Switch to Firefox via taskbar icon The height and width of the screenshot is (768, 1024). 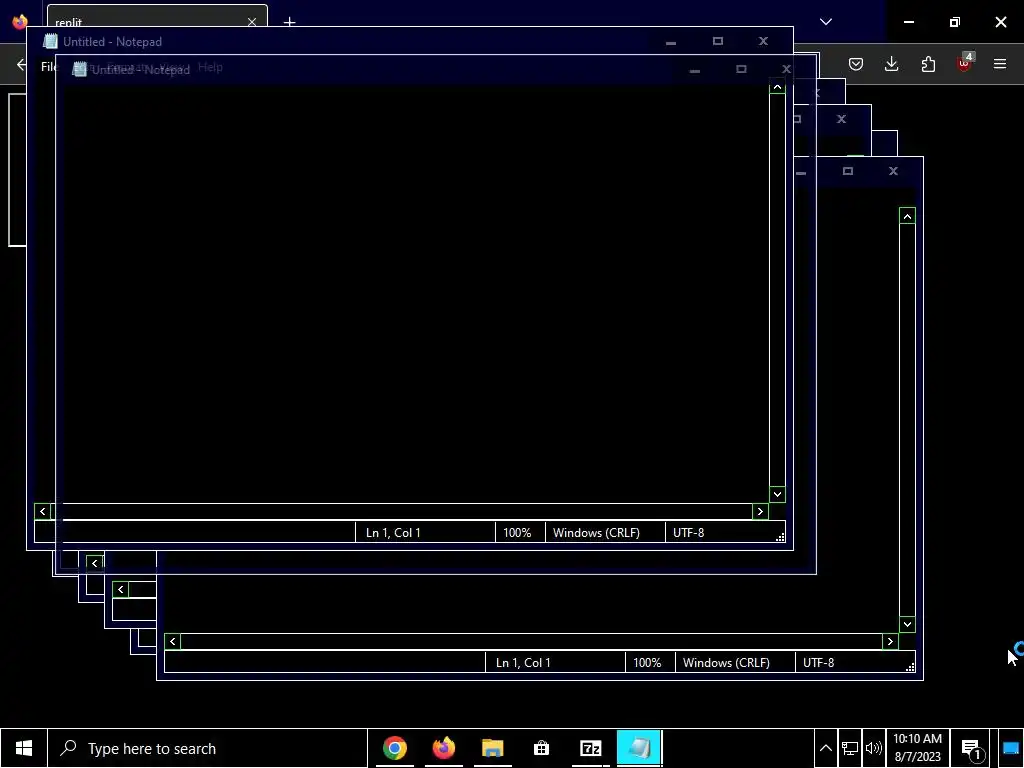(443, 748)
